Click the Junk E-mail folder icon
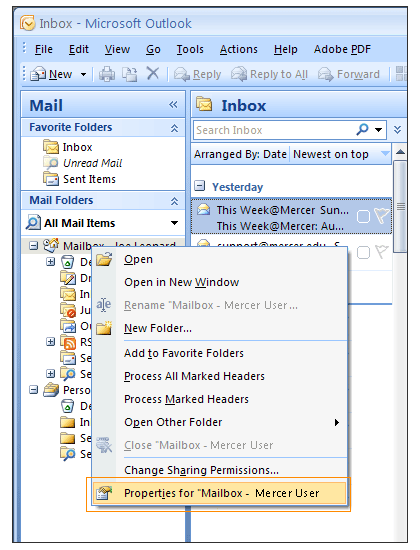 (x=68, y=310)
